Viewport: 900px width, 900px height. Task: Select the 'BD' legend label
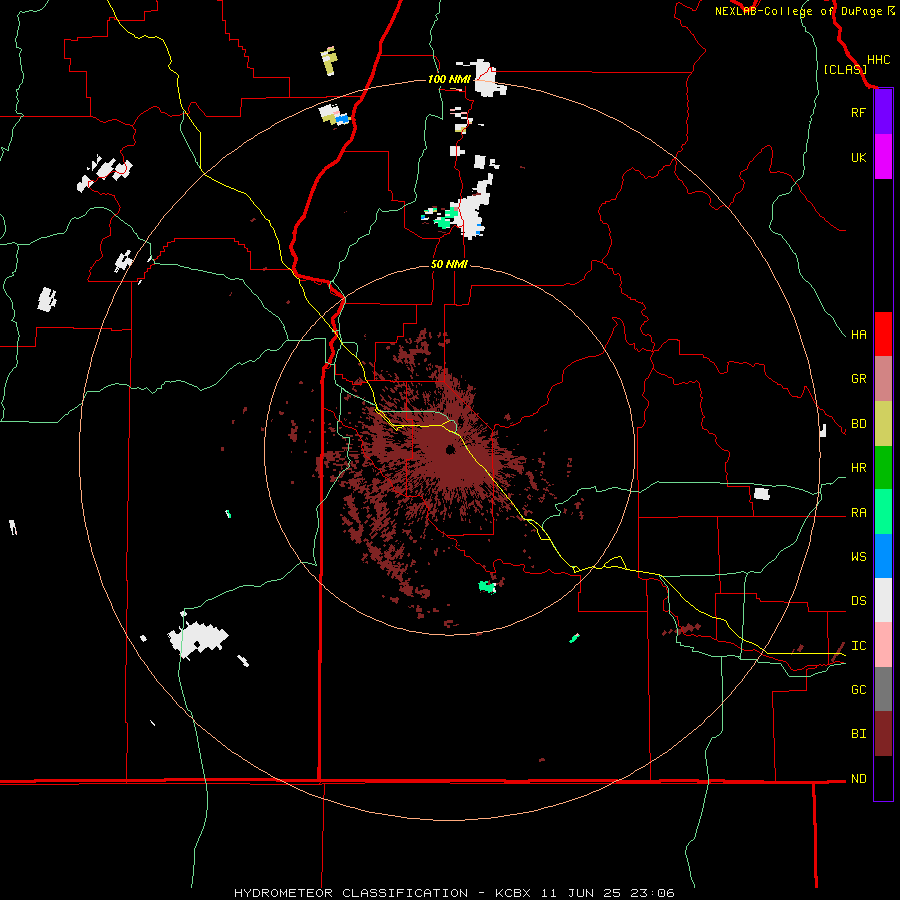tap(858, 424)
